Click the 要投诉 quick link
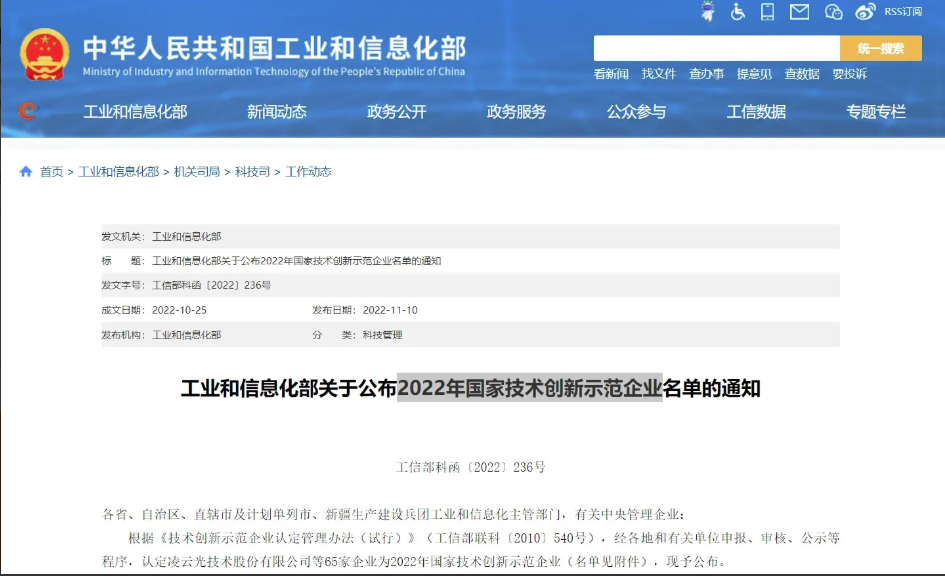Image resolution: width=945 pixels, height=576 pixels. [x=850, y=74]
